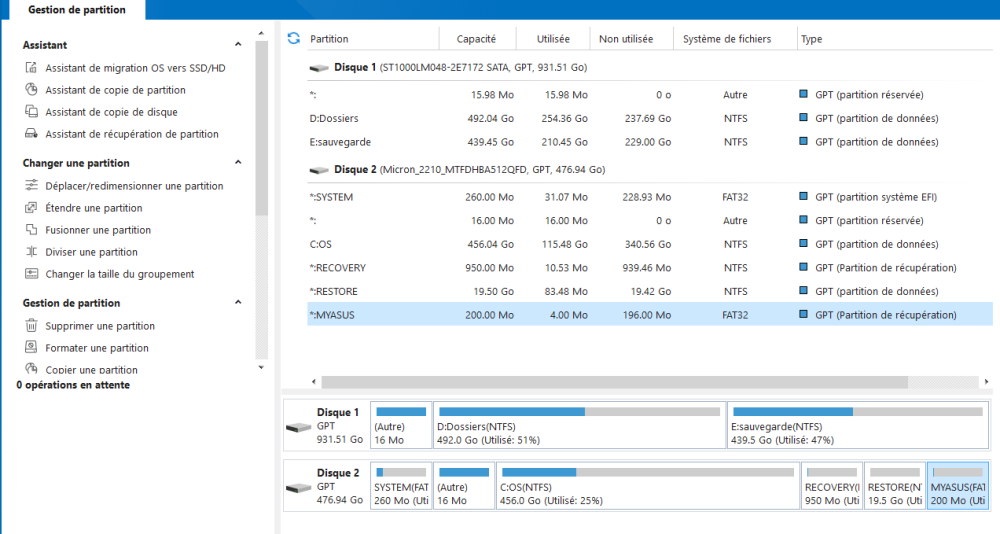Select the RECOVERY block in Disque 2 map

(832, 486)
